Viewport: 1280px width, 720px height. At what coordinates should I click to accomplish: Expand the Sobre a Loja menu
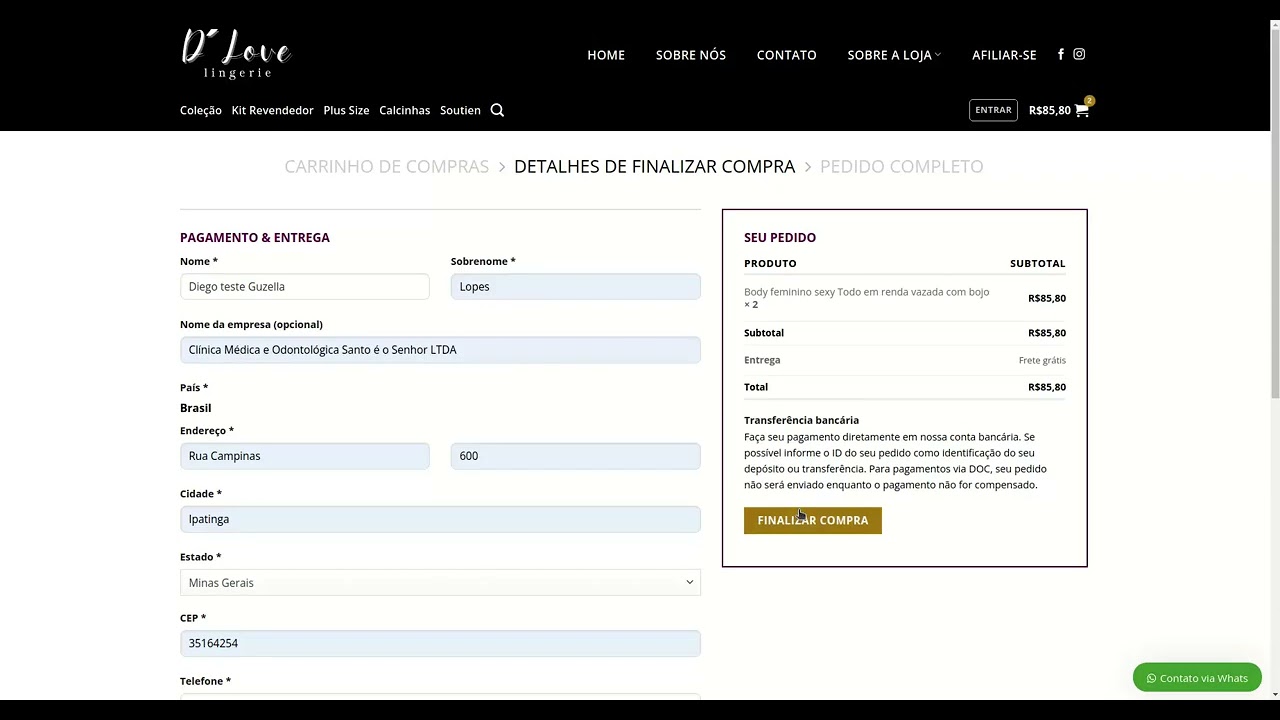click(894, 55)
